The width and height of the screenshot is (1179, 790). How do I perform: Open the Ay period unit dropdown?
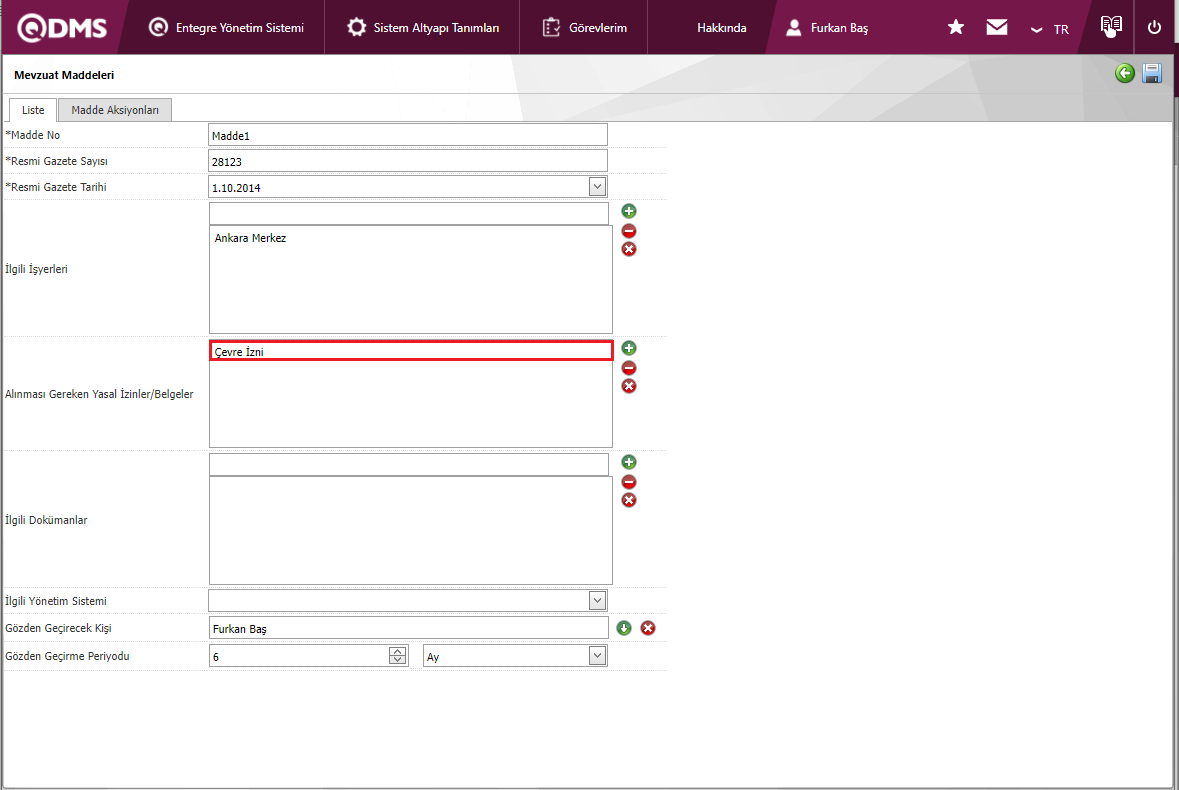(597, 655)
